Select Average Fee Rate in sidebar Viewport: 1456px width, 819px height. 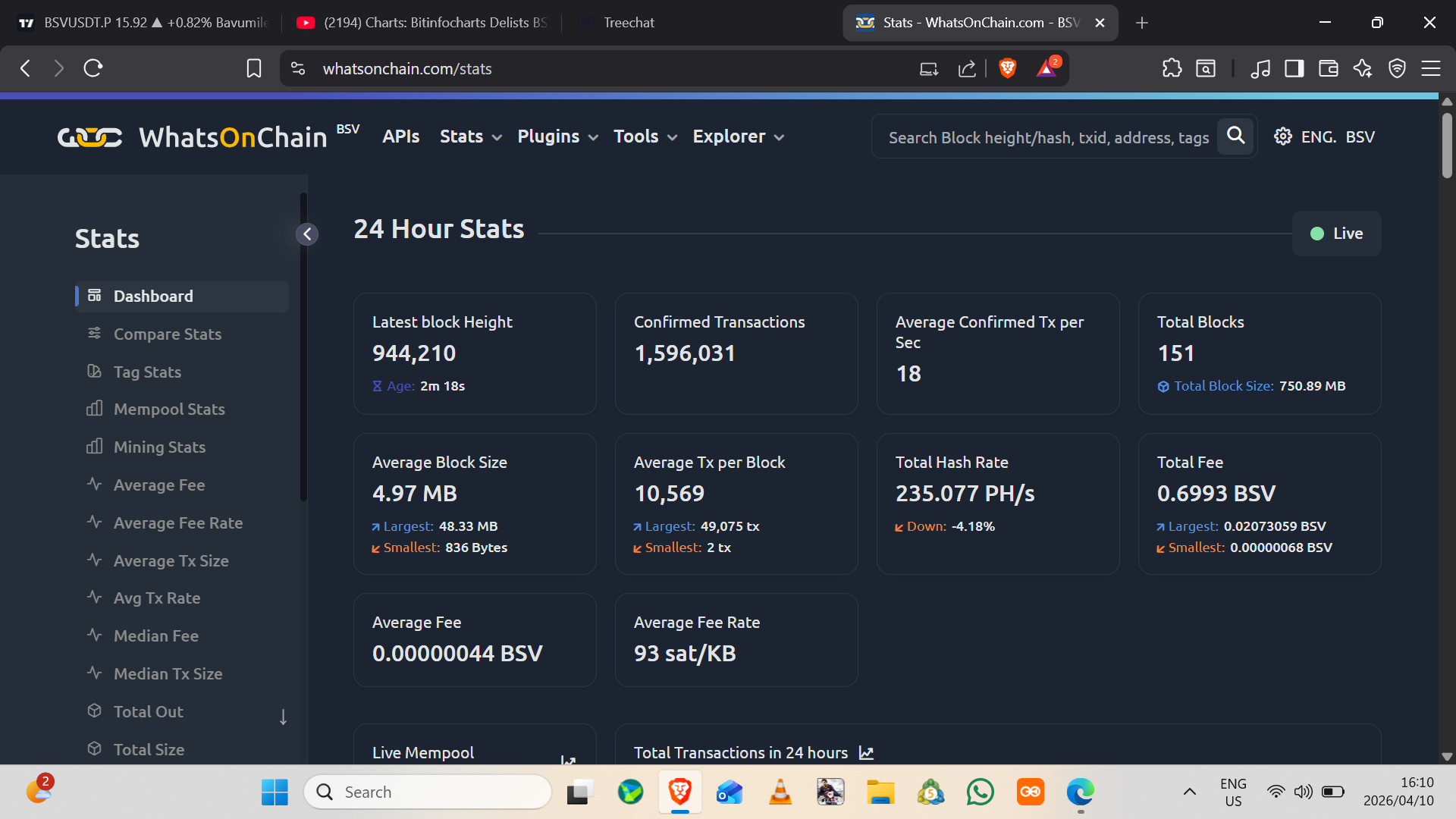[x=178, y=523]
